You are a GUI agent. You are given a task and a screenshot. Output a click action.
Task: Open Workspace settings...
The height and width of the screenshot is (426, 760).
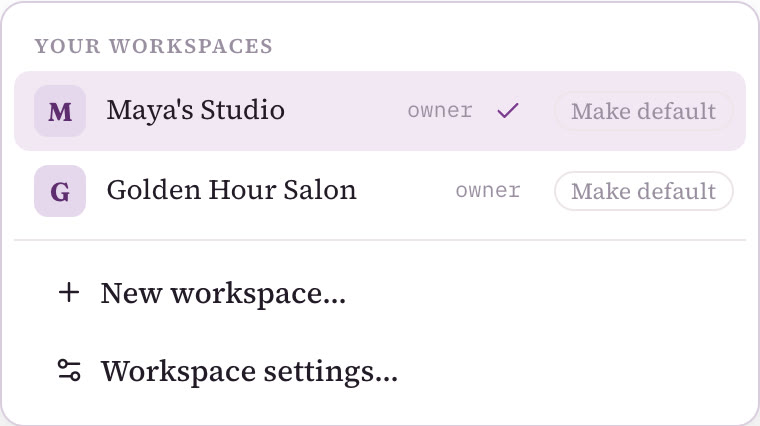[380, 371]
